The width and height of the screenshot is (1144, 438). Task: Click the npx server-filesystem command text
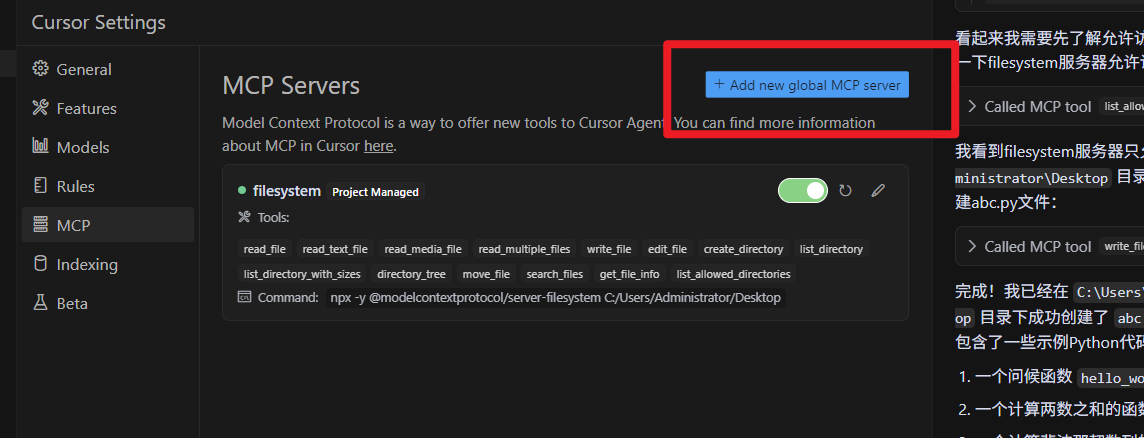tap(556, 298)
